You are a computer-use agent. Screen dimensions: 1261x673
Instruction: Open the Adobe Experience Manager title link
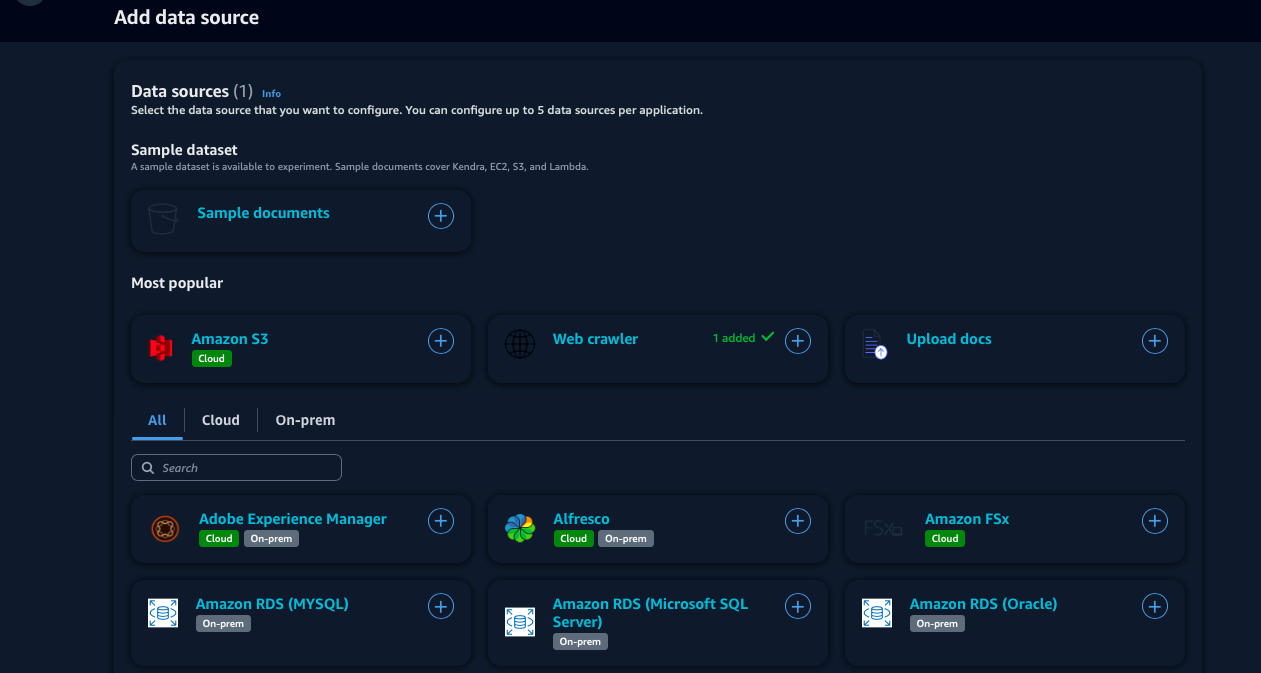(293, 519)
